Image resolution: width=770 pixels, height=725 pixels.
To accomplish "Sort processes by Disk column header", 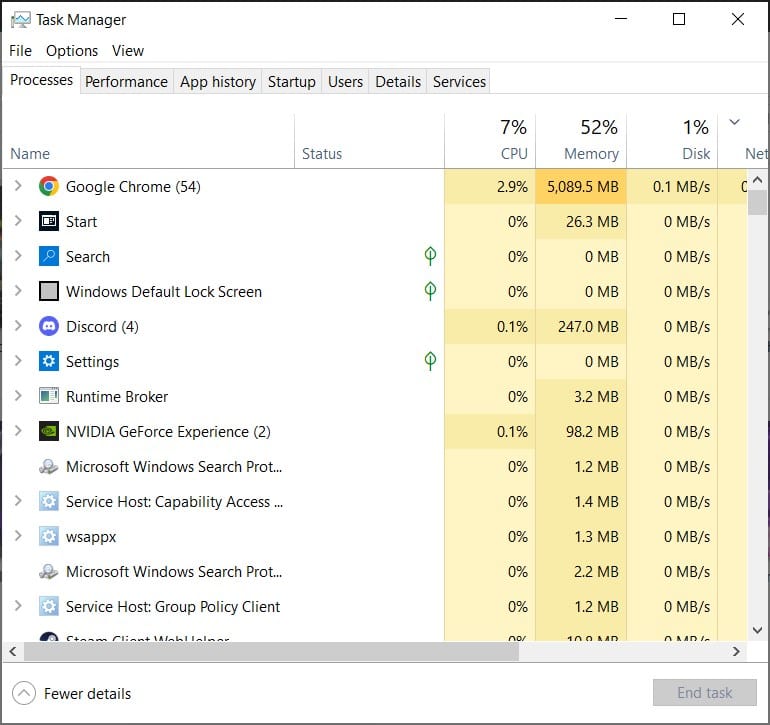I will pyautogui.click(x=672, y=141).
